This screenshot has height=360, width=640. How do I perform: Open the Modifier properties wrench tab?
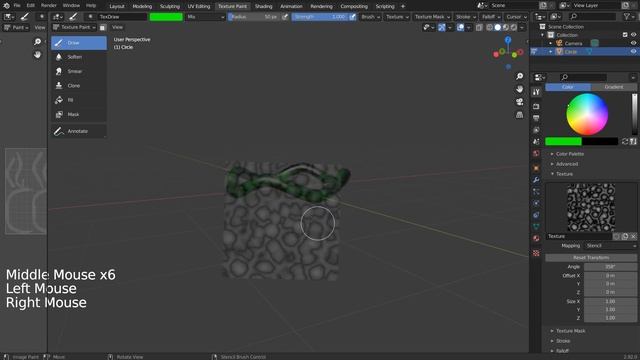pyautogui.click(x=536, y=180)
